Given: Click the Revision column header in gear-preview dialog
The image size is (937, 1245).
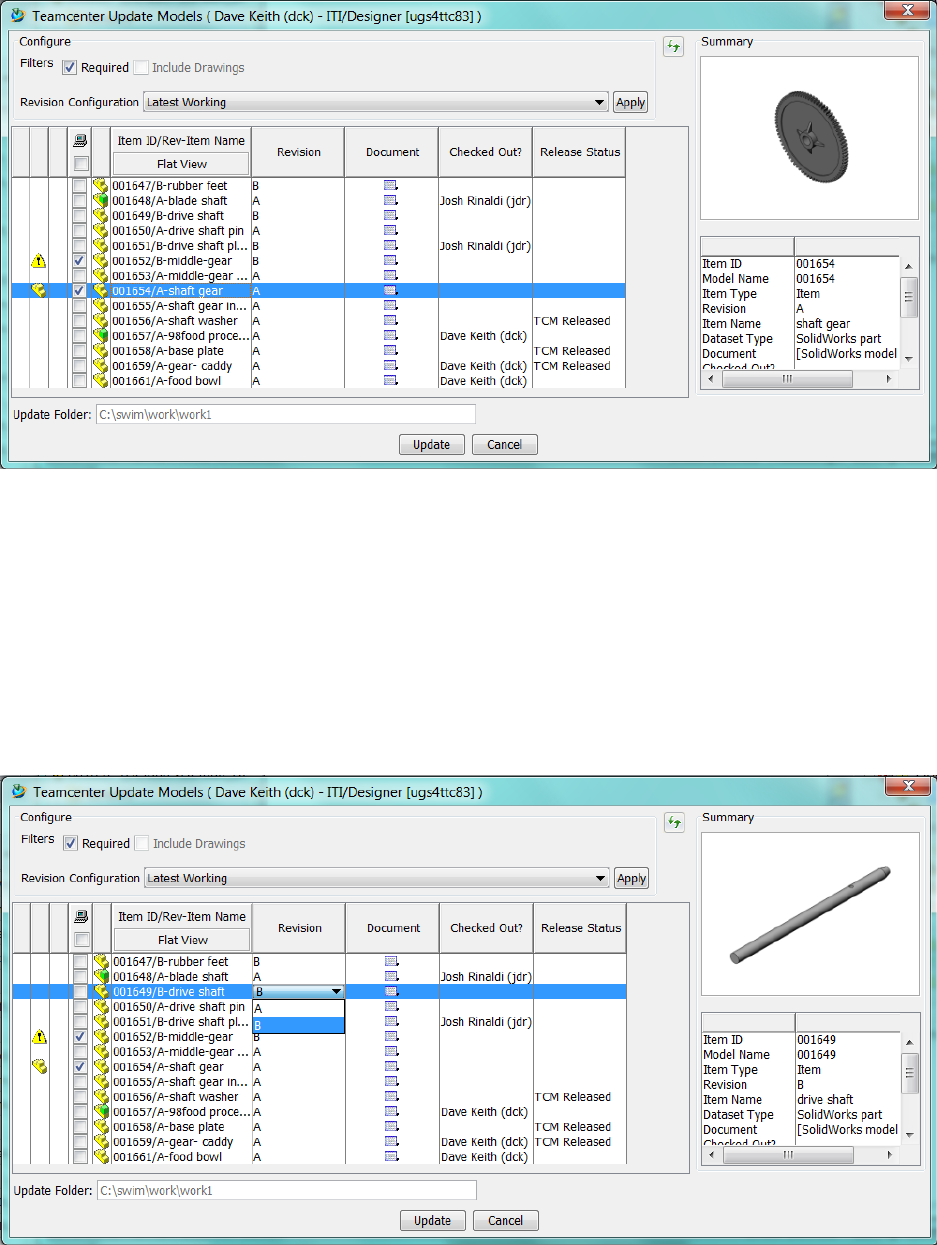Looking at the screenshot, I should 298,152.
